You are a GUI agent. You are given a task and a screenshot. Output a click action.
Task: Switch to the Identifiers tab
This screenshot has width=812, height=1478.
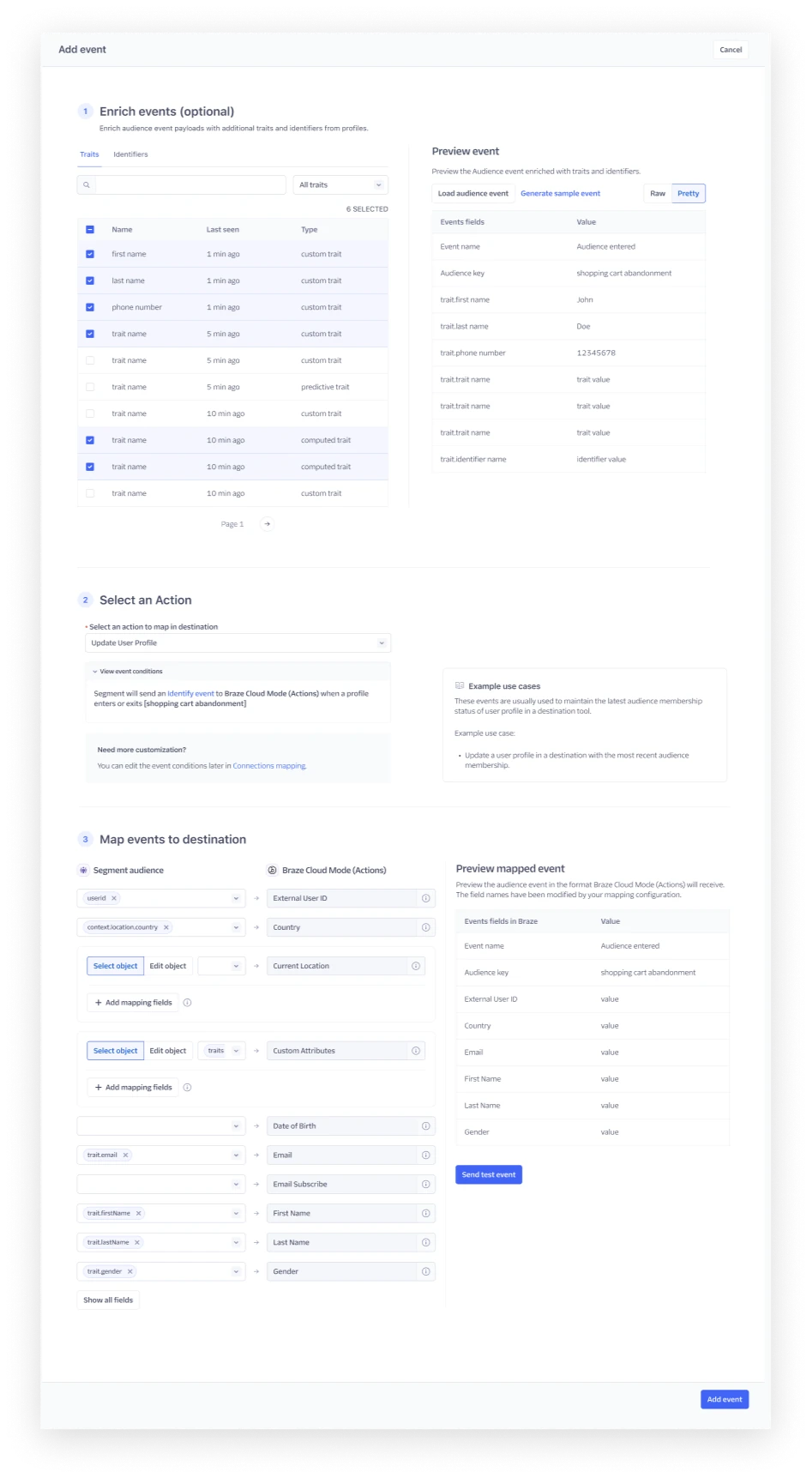click(x=130, y=154)
